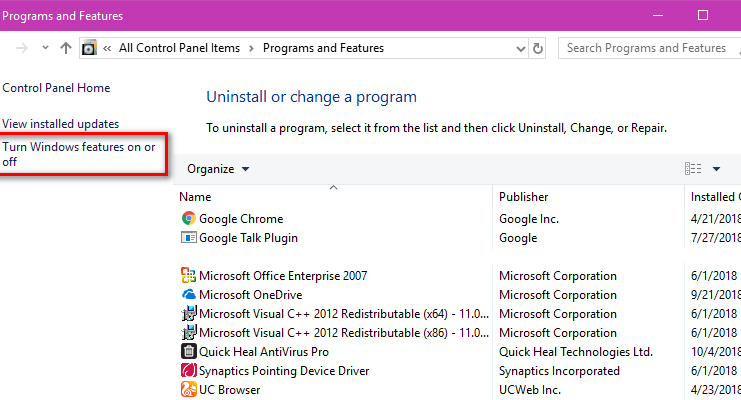Viewport: 741px width, 400px height.
Task: Go to Control Panel Home
Action: click(56, 88)
